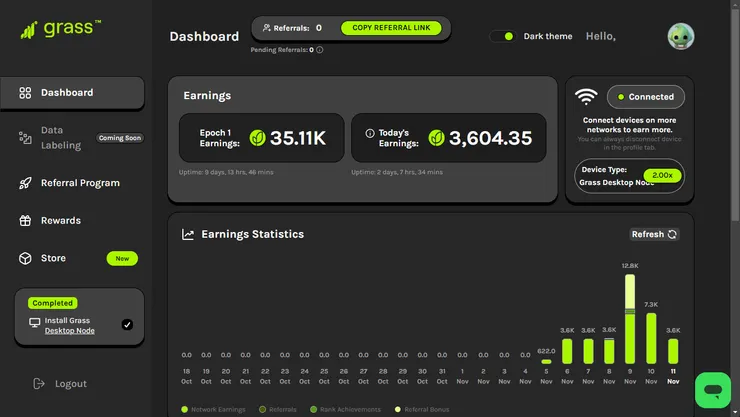Click the 35.11K Epoch earnings value

[298, 138]
